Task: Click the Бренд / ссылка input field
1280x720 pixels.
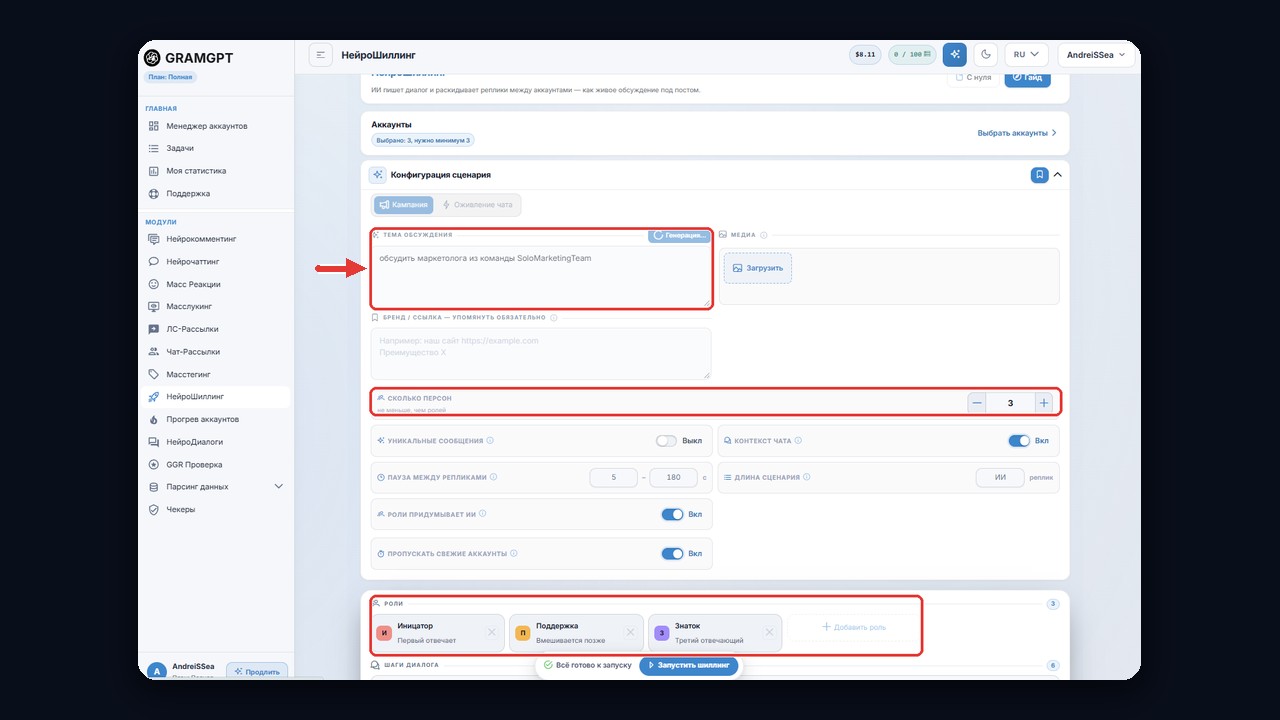Action: 541,354
